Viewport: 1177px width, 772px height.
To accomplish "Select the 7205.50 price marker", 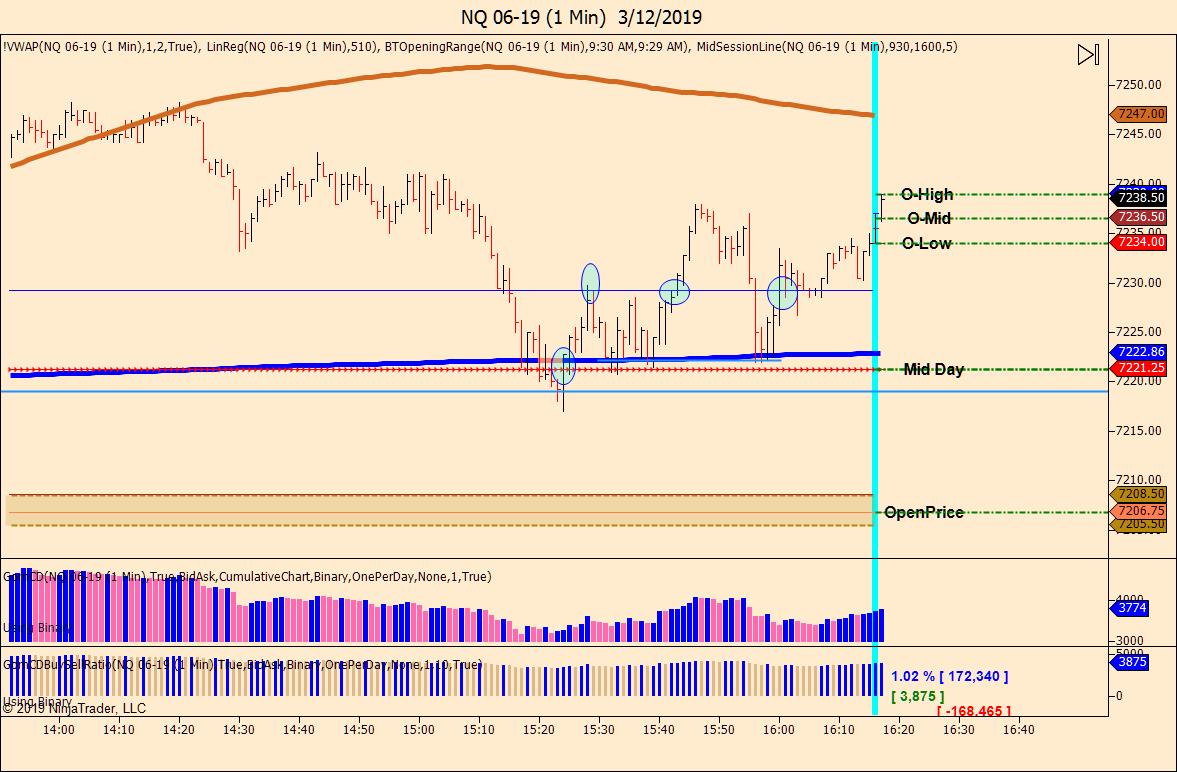I will 1138,524.
